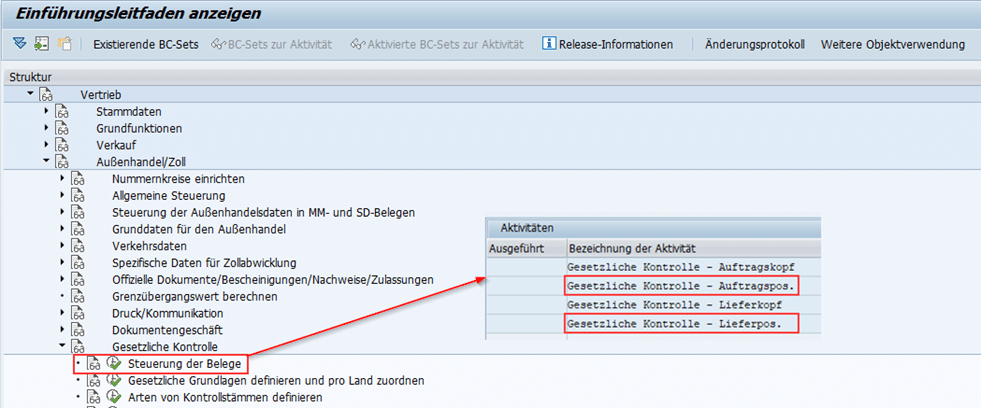Open documentation icon beside Grenzübergangswert berechnen
The height and width of the screenshot is (408, 981).
tap(78, 296)
